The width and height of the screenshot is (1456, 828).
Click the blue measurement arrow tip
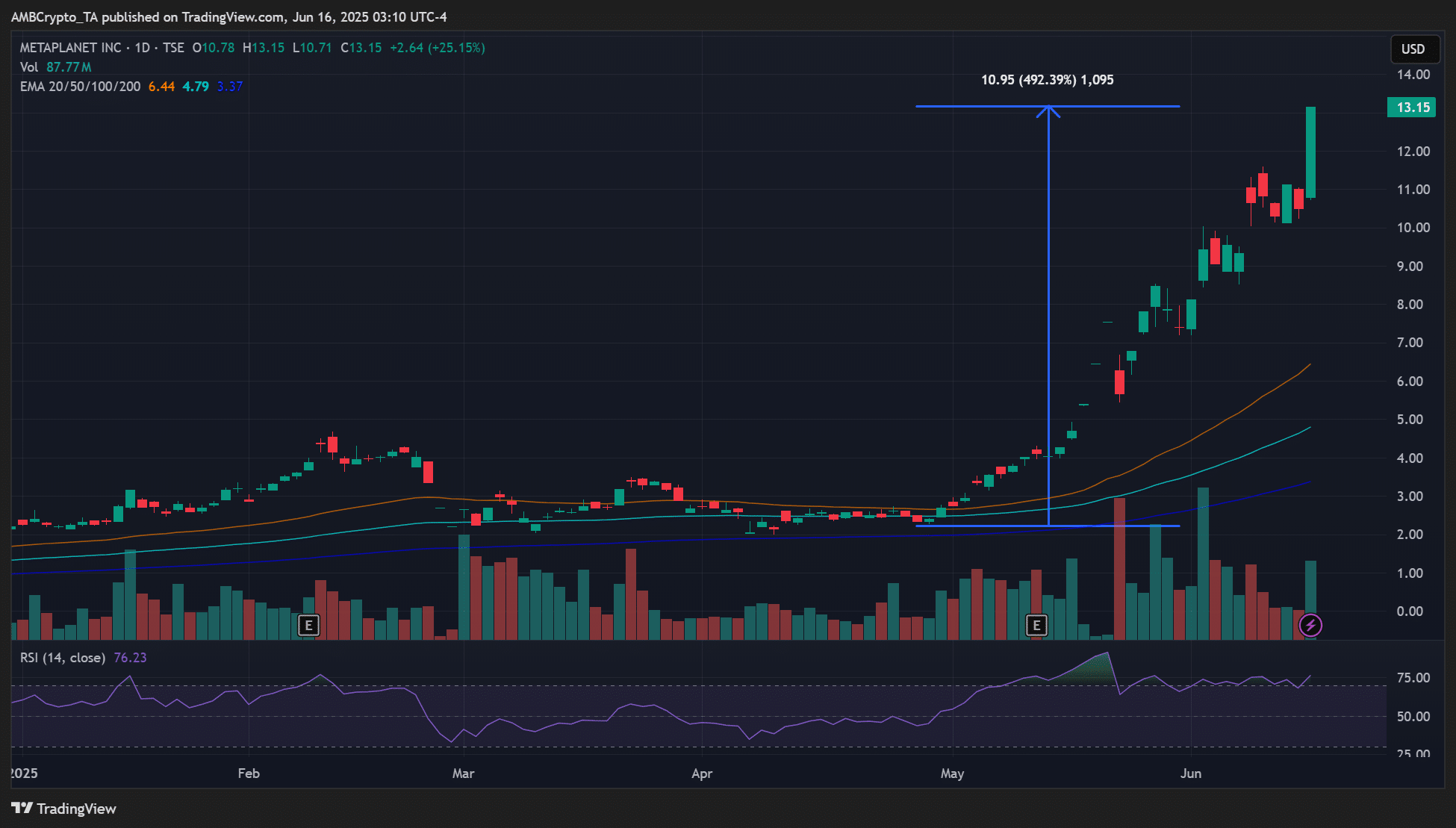tap(1048, 109)
